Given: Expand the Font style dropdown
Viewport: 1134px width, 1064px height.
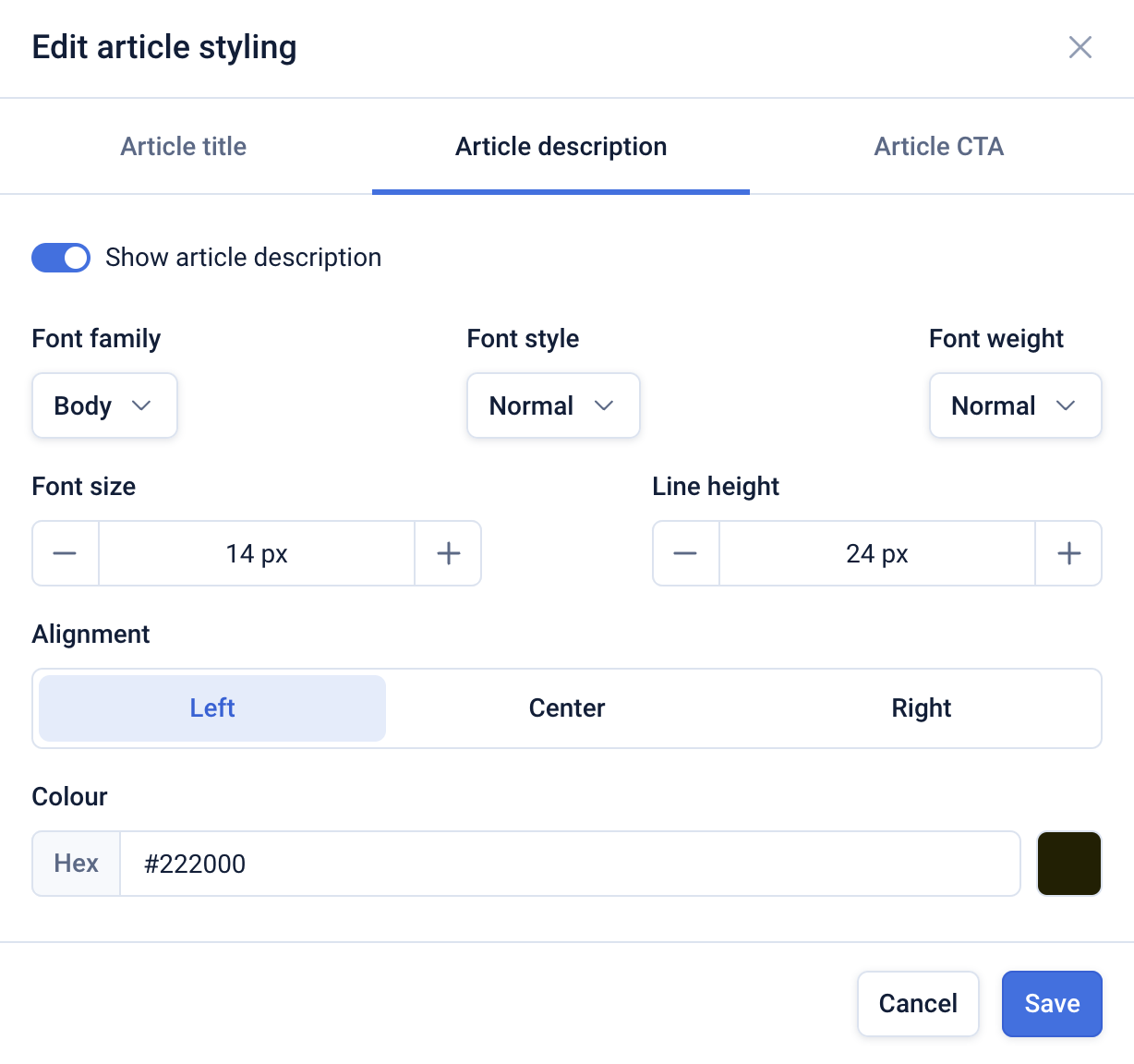Looking at the screenshot, I should click(x=552, y=405).
